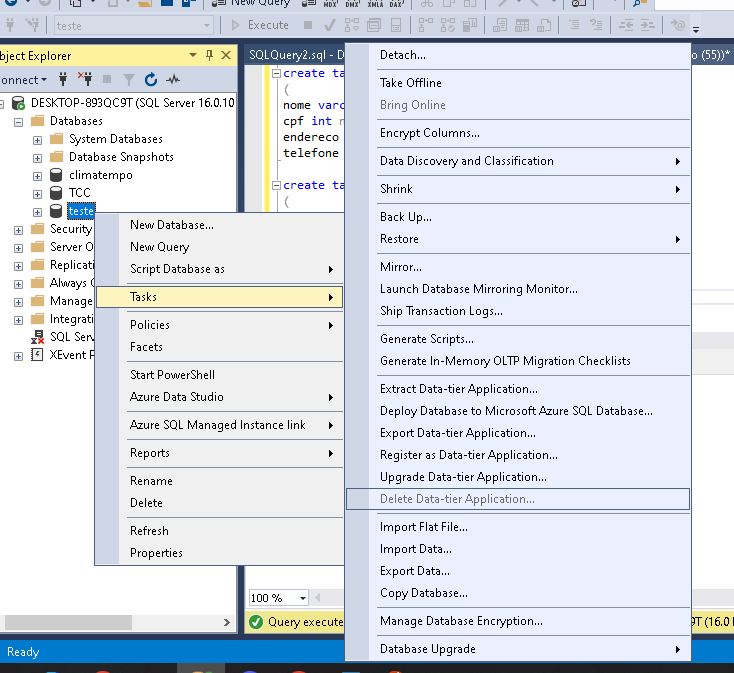The height and width of the screenshot is (673, 734).
Task: Toggle Include Live Query Statistics icon
Action: pos(448,25)
